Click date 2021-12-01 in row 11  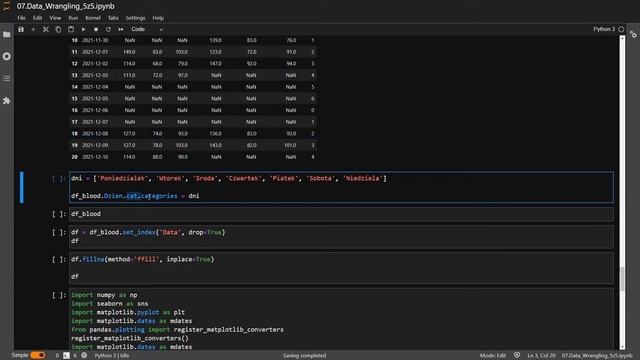point(95,52)
